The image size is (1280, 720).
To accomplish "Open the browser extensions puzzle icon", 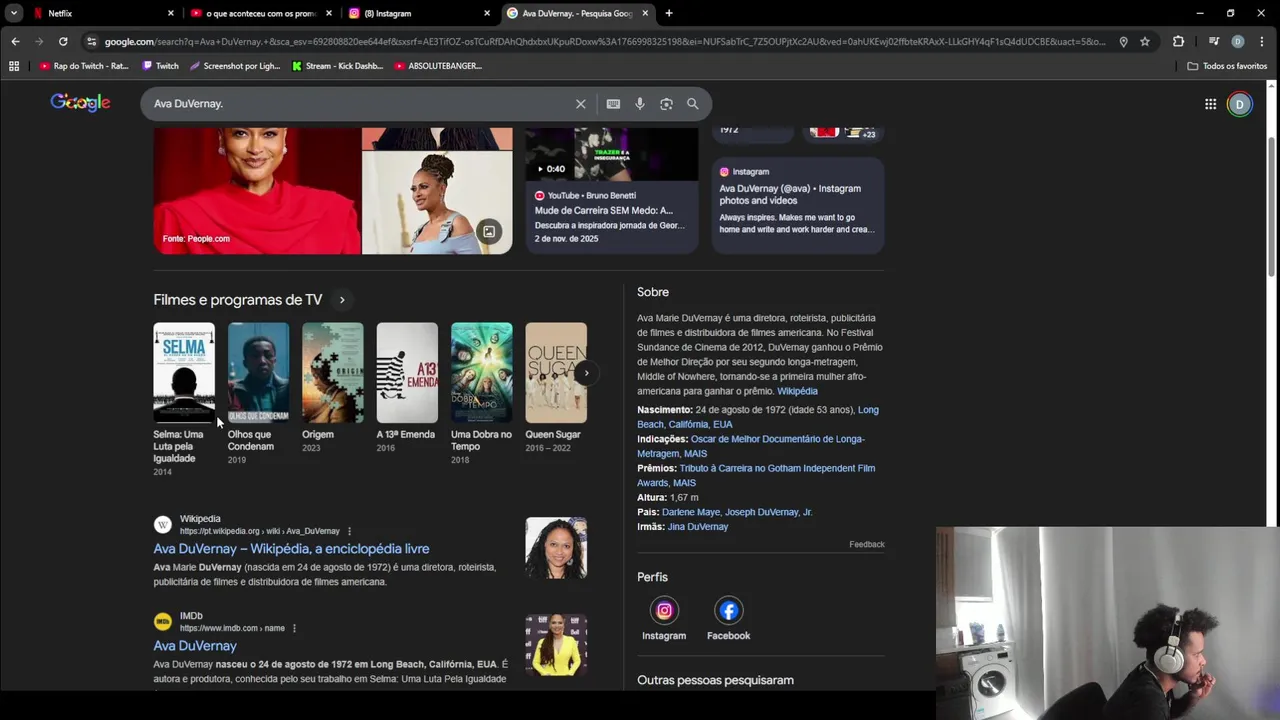I will click(x=1178, y=41).
